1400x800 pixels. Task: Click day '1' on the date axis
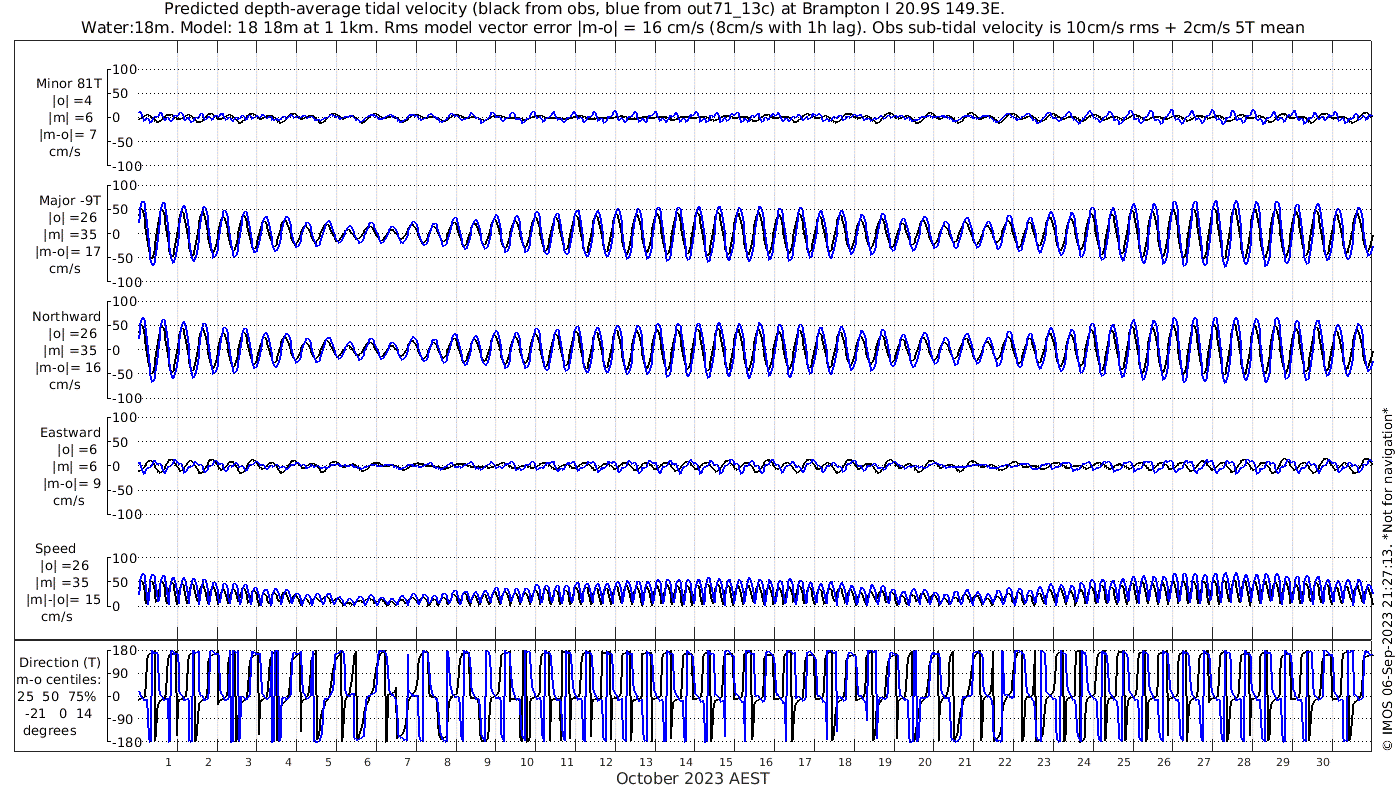click(x=169, y=762)
